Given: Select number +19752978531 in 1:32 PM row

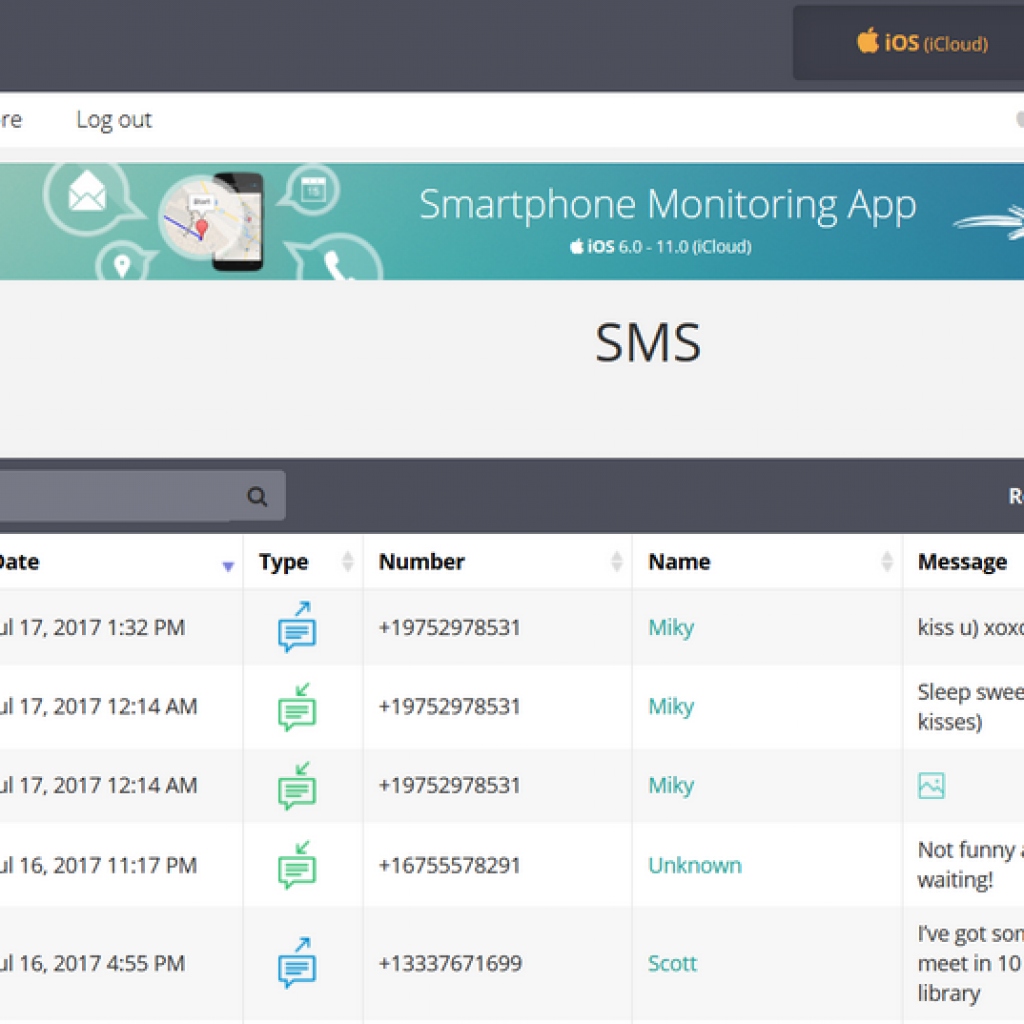Looking at the screenshot, I should point(449,628).
